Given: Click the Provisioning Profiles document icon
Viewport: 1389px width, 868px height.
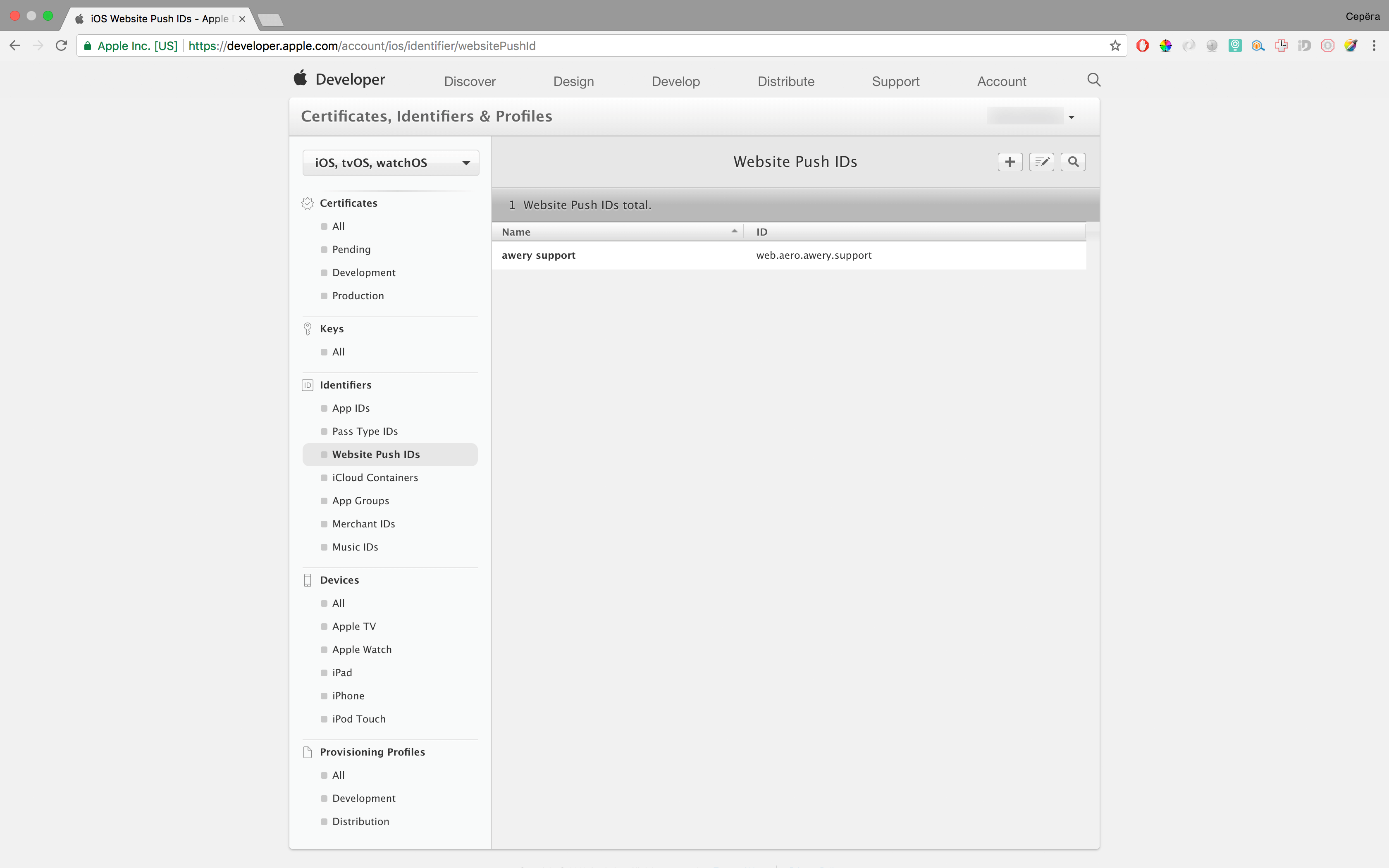Looking at the screenshot, I should [x=308, y=752].
